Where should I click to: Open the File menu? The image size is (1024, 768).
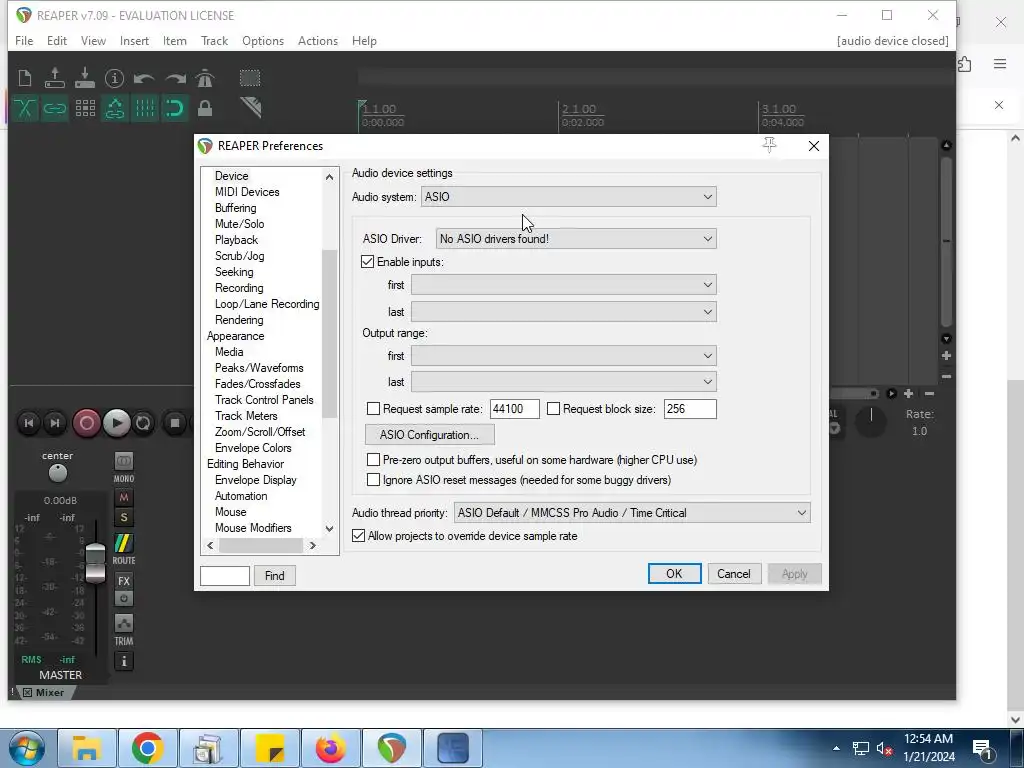pyautogui.click(x=24, y=40)
